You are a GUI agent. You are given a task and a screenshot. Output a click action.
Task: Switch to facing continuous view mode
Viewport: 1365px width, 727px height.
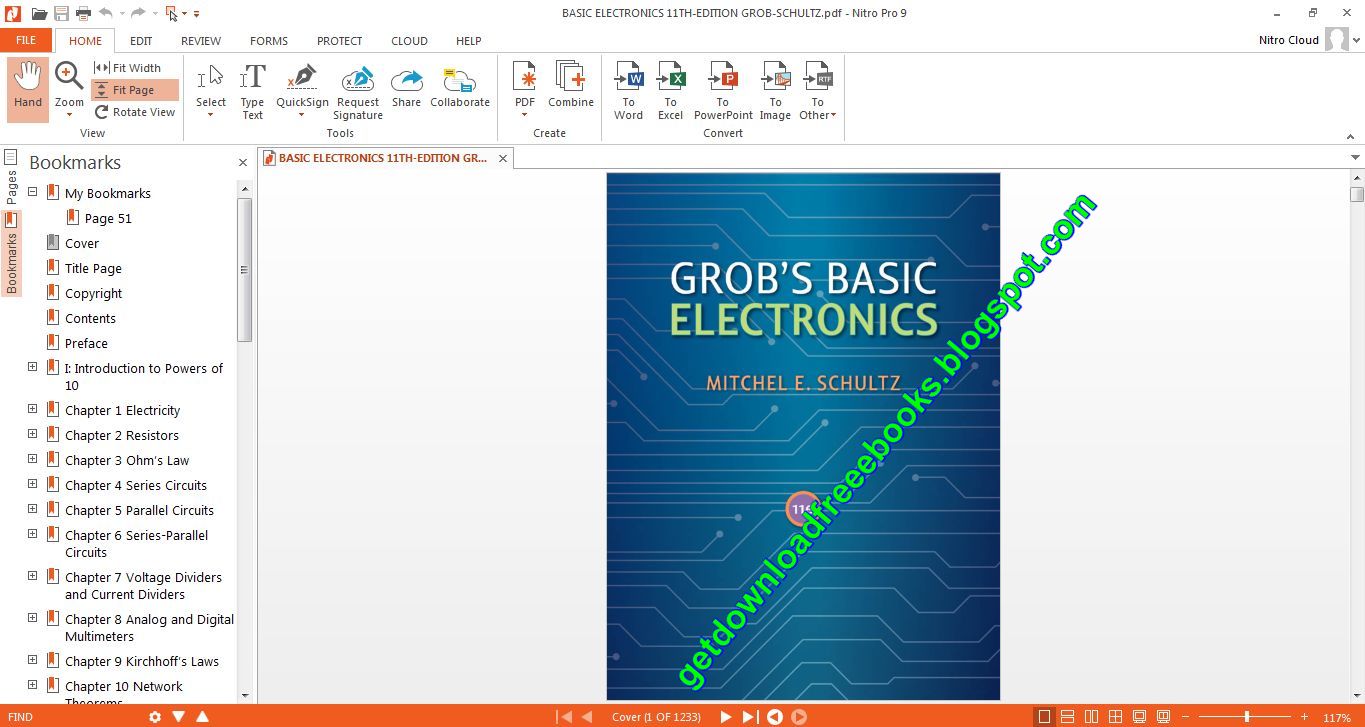coord(1115,717)
